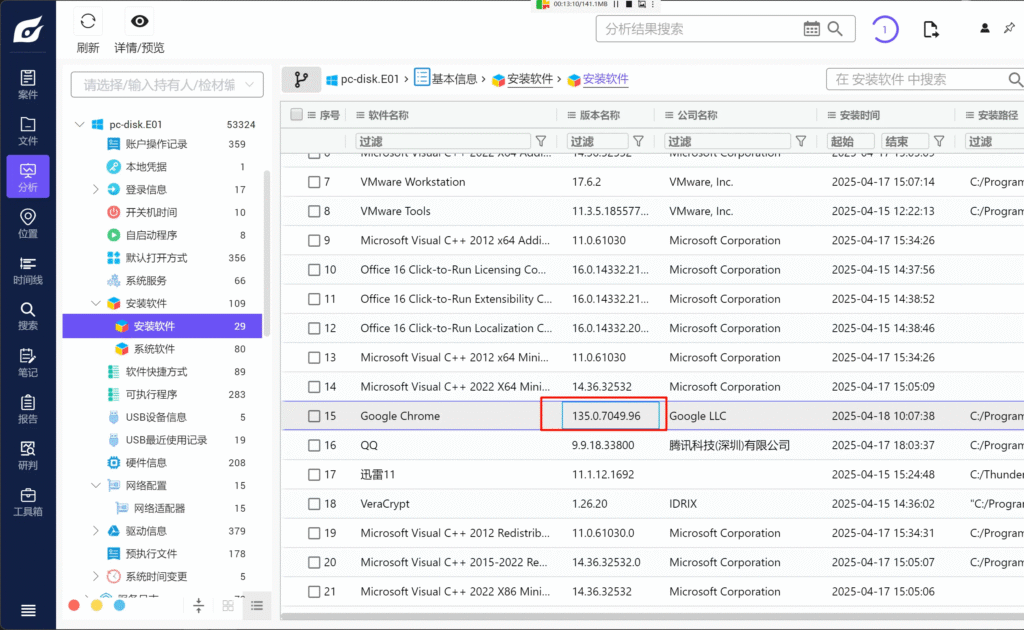1024x630 pixels.
Task: Check the box for Google Chrome row
Action: (x=314, y=416)
